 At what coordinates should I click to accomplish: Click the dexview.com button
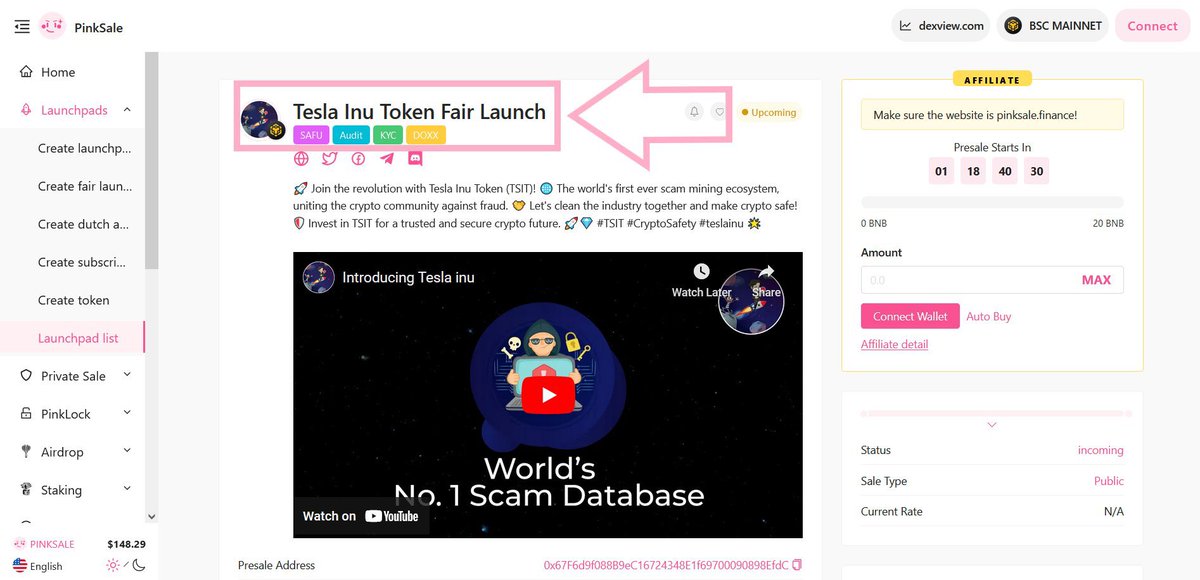tap(941, 26)
